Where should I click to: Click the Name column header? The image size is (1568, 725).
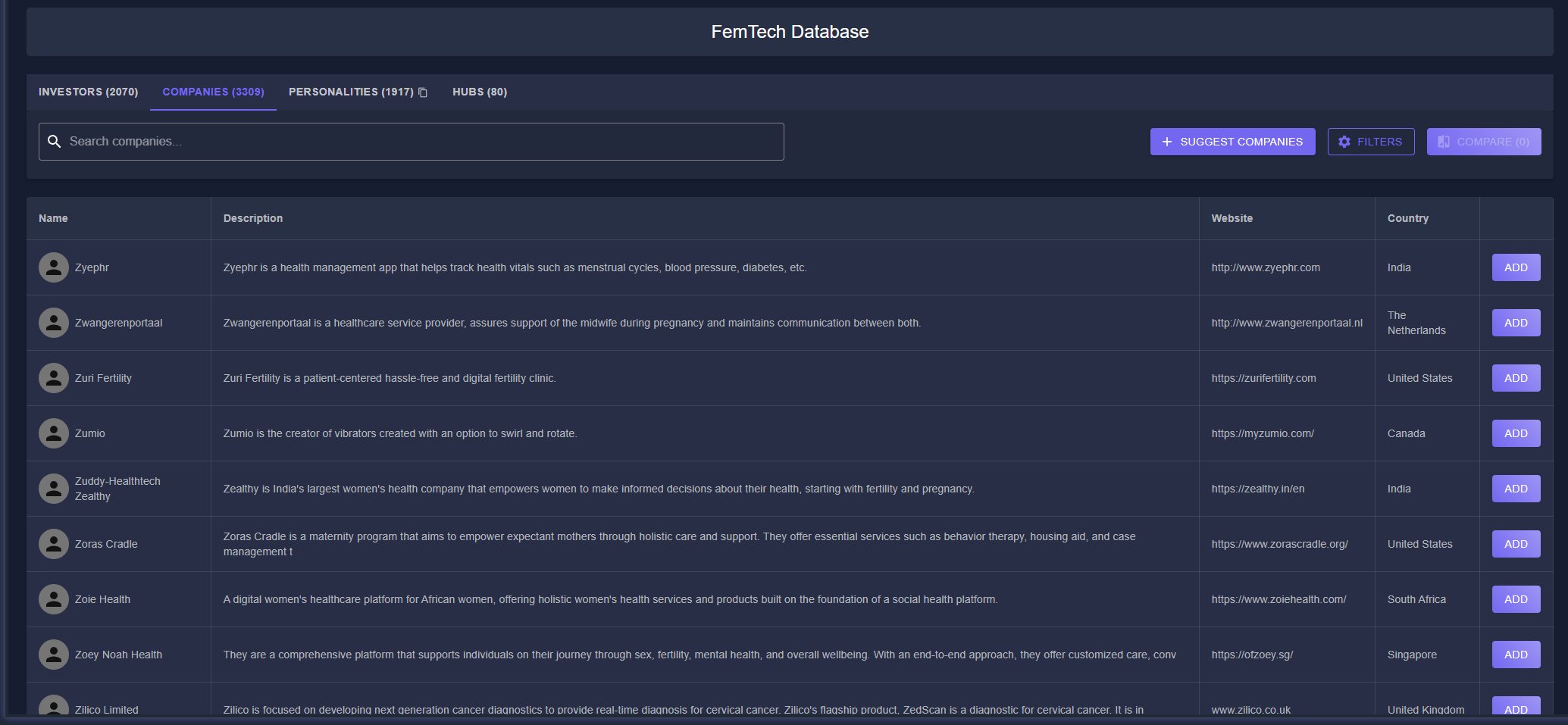53,218
